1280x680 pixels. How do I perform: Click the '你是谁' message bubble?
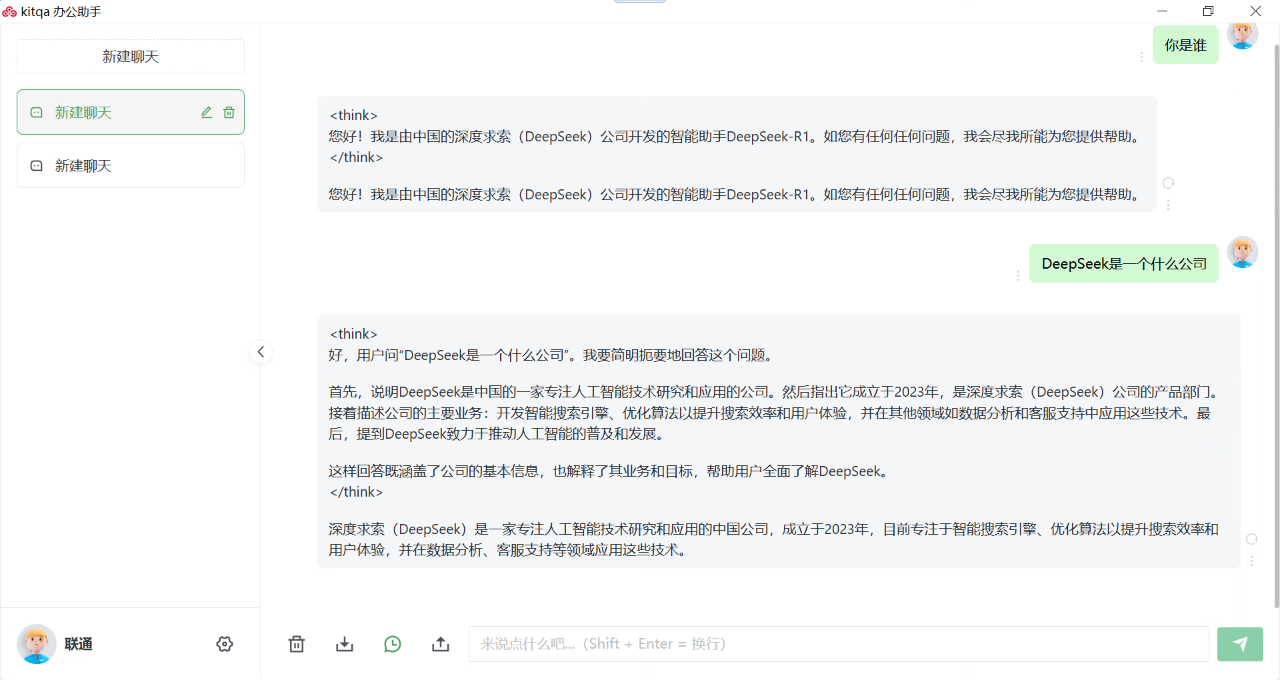coord(1186,45)
